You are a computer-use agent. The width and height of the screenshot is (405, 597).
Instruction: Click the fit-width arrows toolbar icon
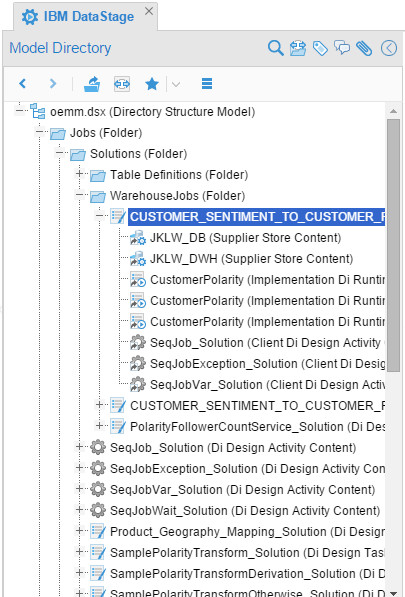tap(122, 84)
